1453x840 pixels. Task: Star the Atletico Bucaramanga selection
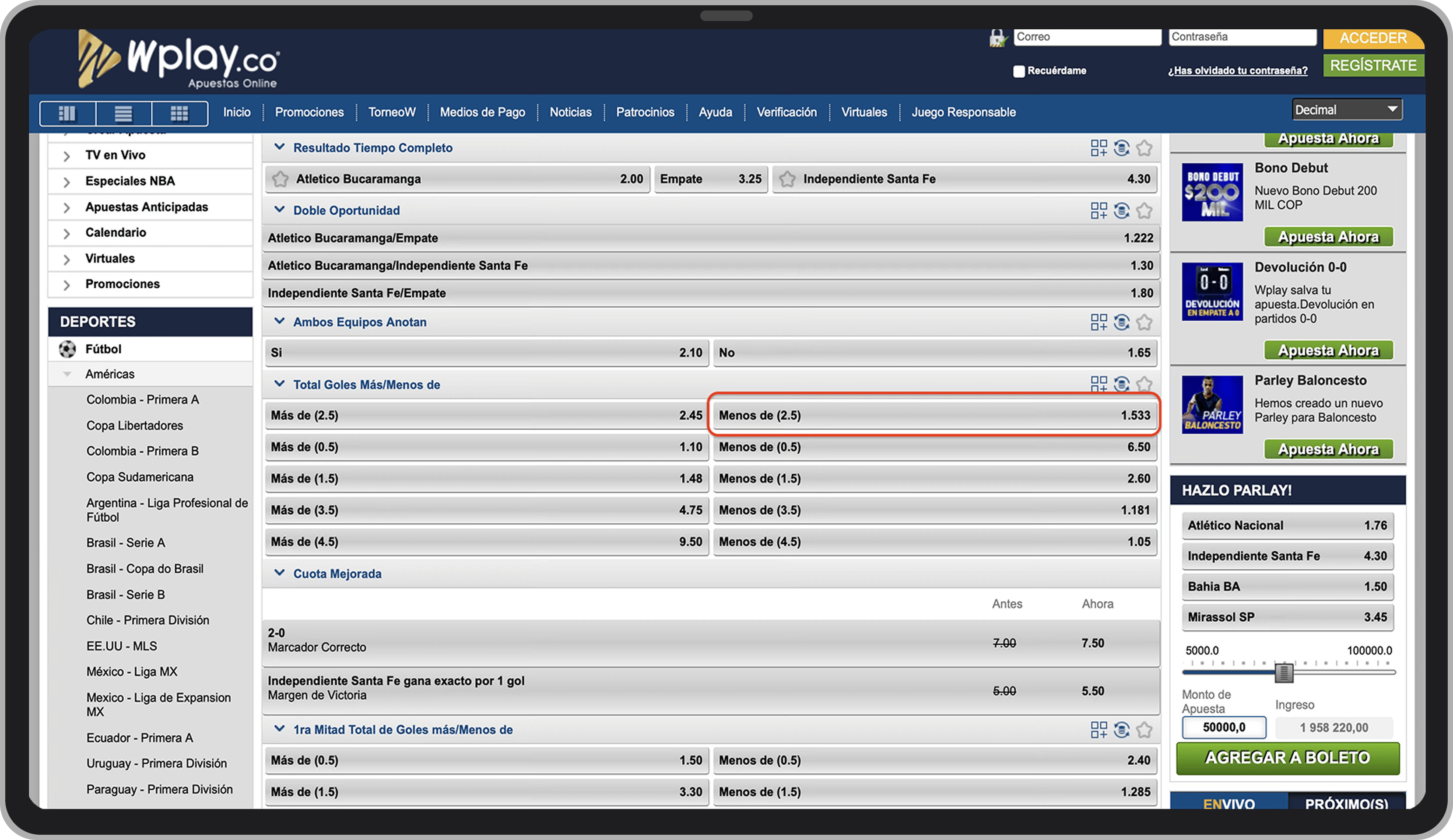coord(280,179)
